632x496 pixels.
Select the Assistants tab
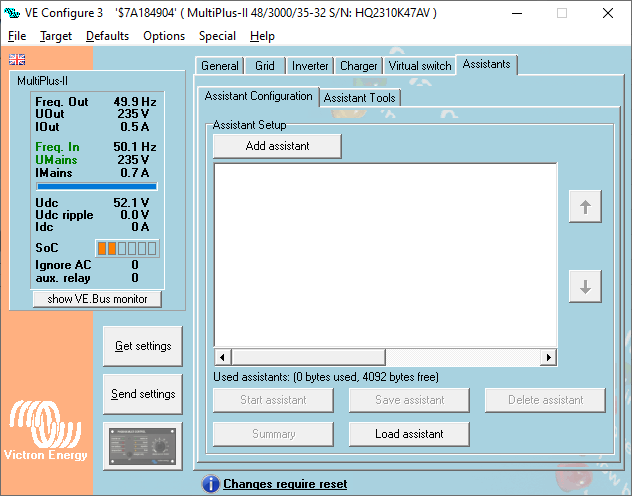pos(486,64)
